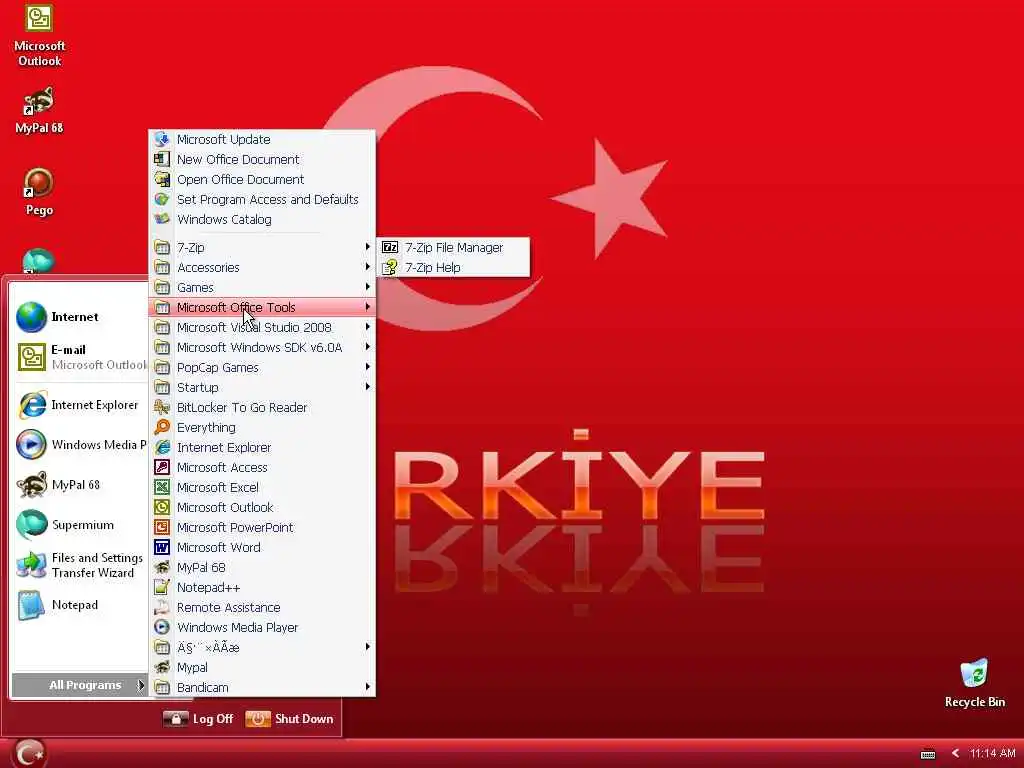Screen dimensions: 1024x768
Task: Launch the Everything search tool
Action: [x=262, y=428]
